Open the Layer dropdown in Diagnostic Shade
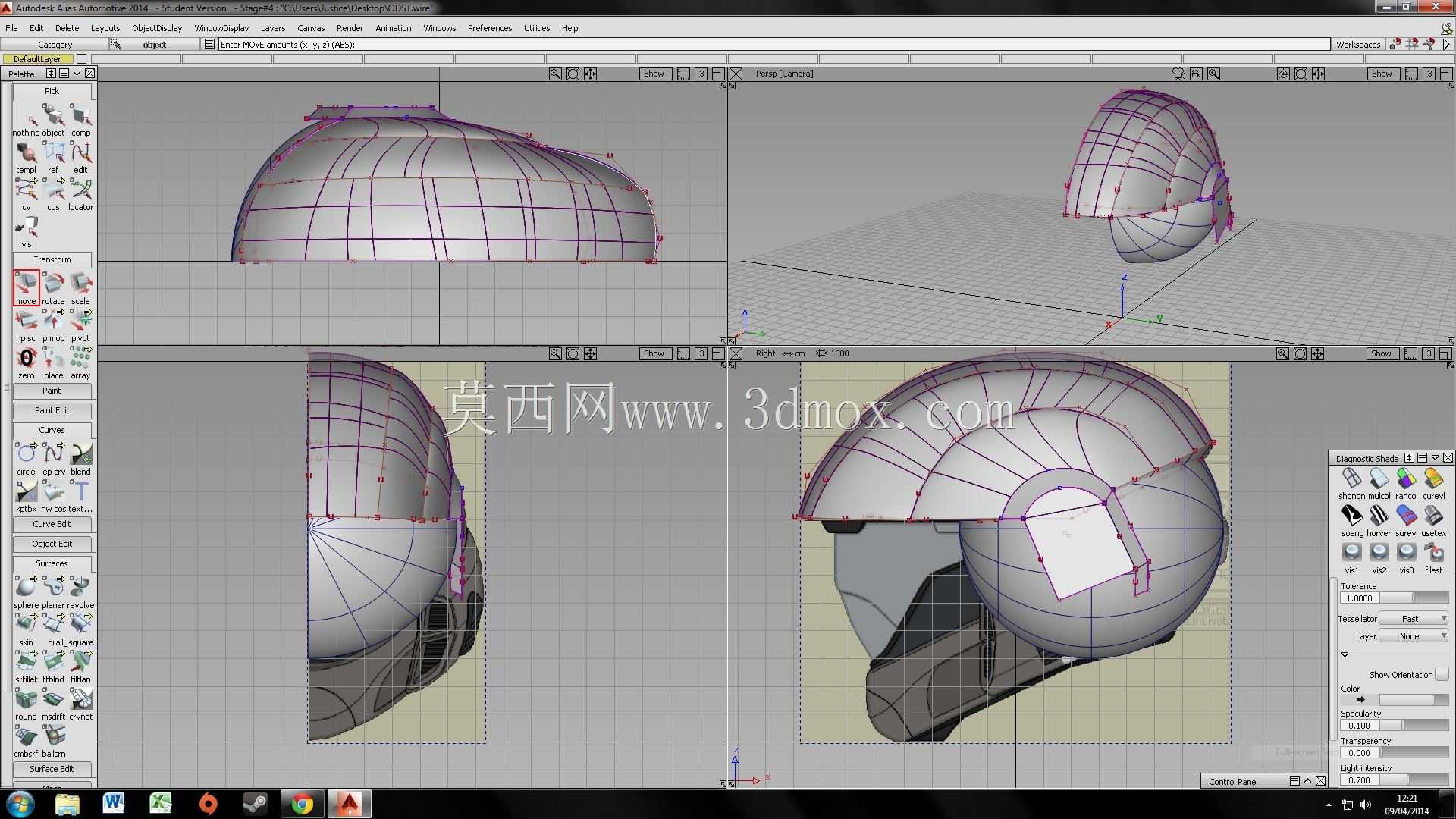The height and width of the screenshot is (819, 1456). pos(1414,636)
